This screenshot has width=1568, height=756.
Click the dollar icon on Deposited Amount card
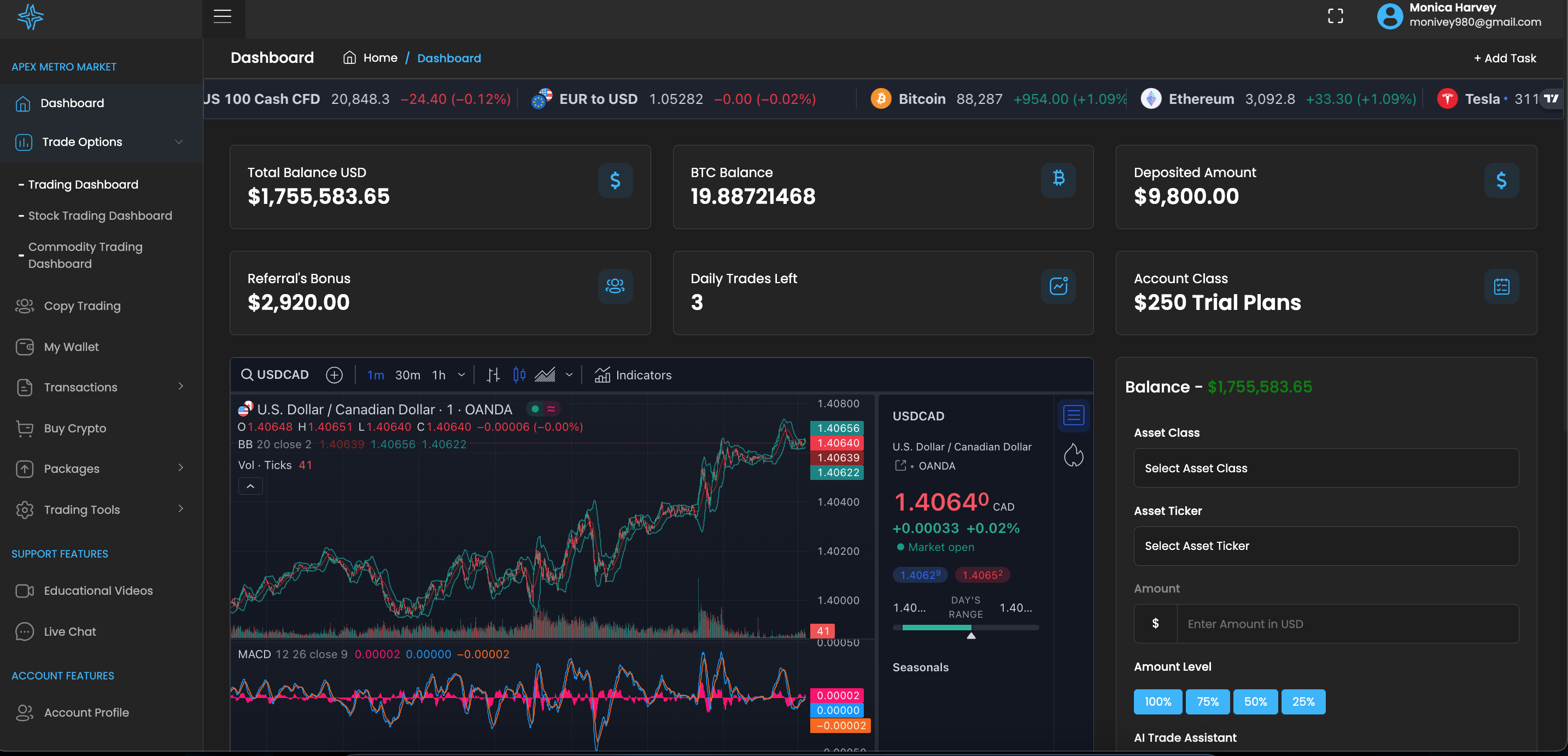point(1501,180)
